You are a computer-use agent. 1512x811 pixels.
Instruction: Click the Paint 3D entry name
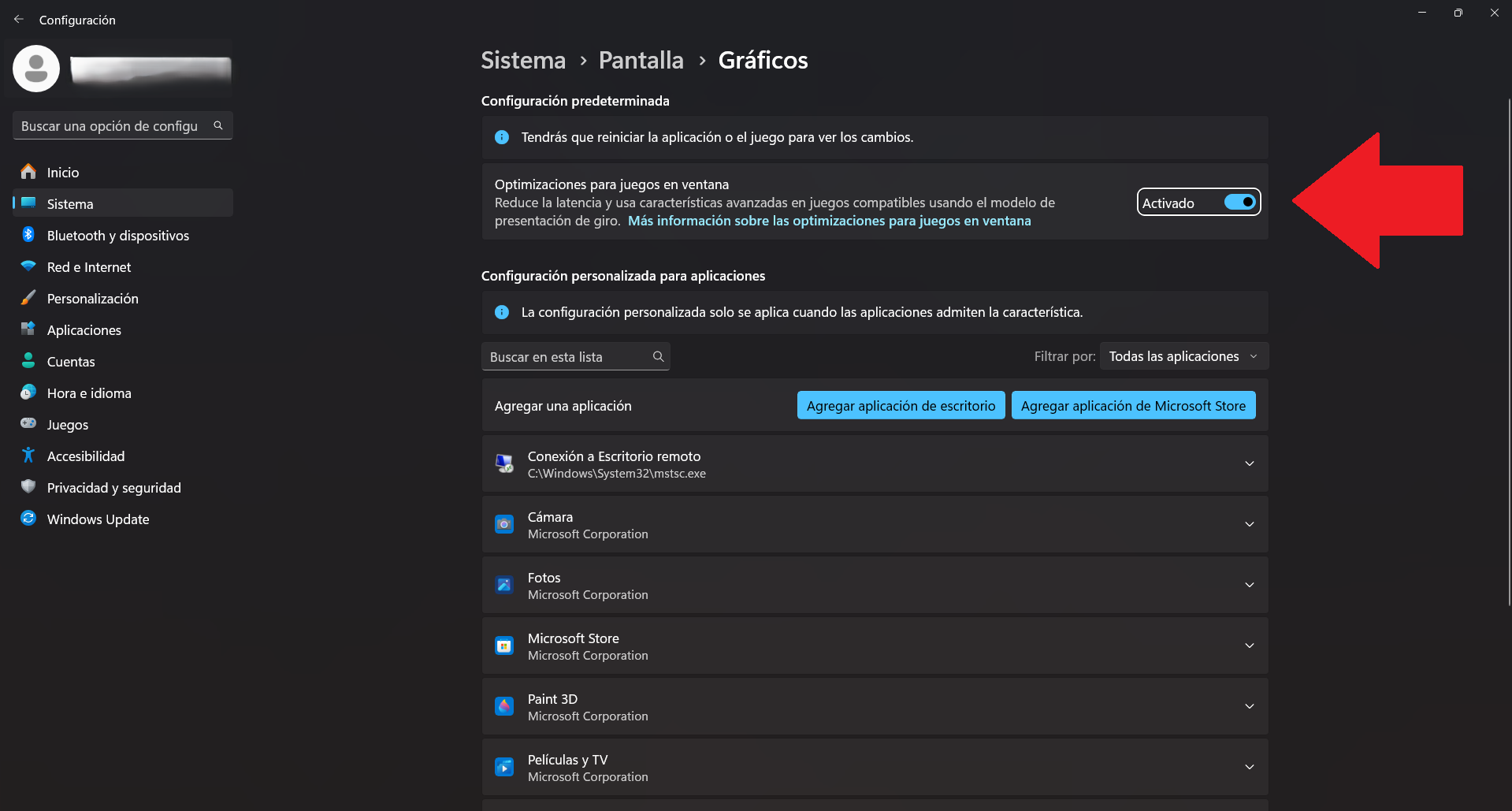click(x=552, y=699)
